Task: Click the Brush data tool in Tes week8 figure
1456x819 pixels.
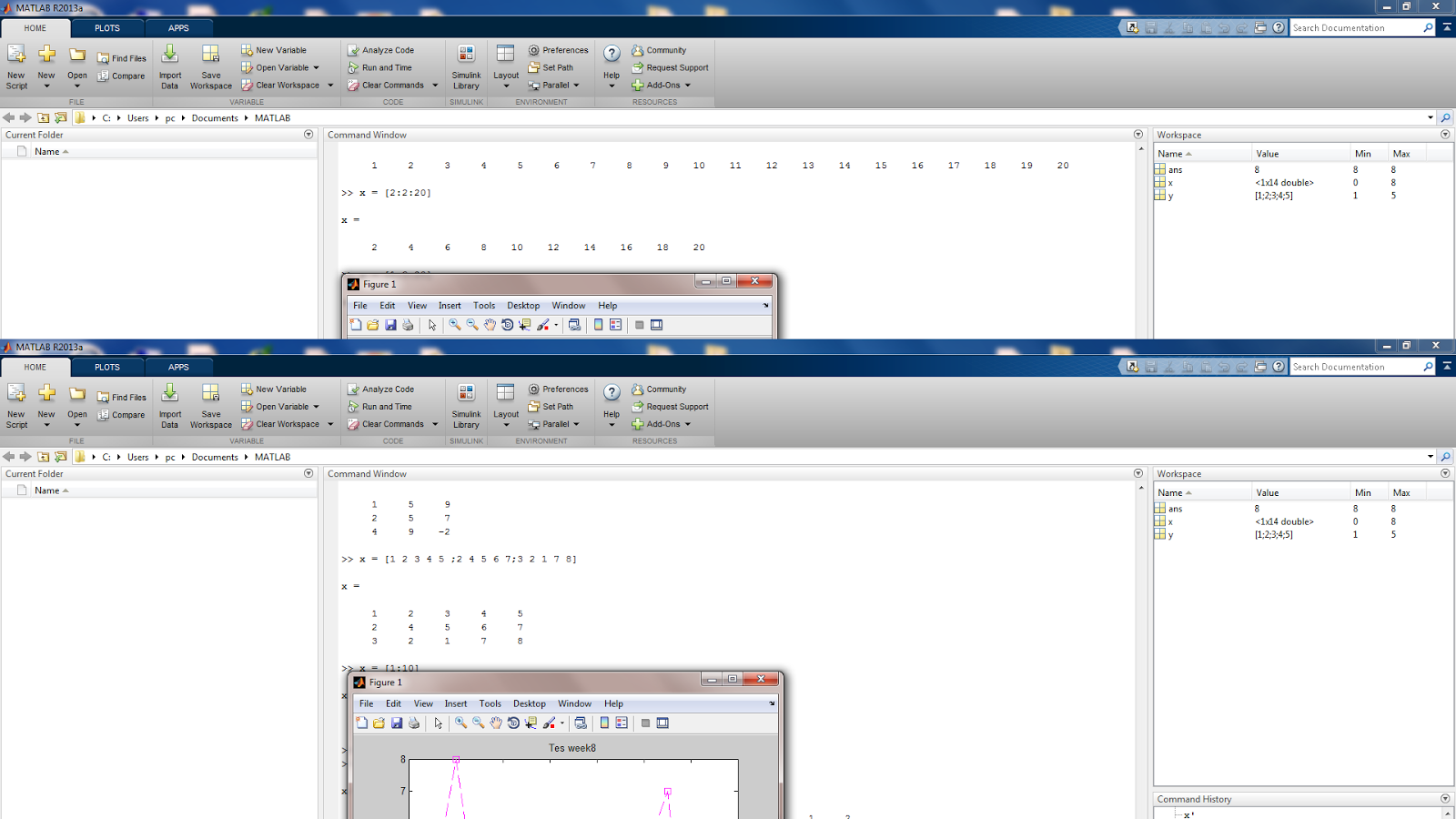Action: (549, 723)
